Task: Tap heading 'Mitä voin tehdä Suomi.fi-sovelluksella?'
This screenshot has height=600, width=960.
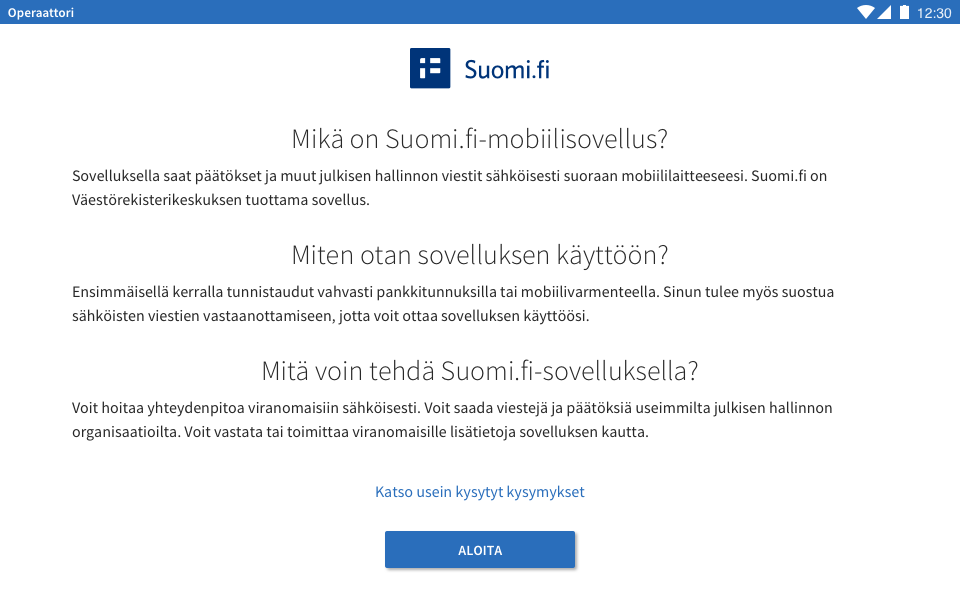Action: [480, 371]
